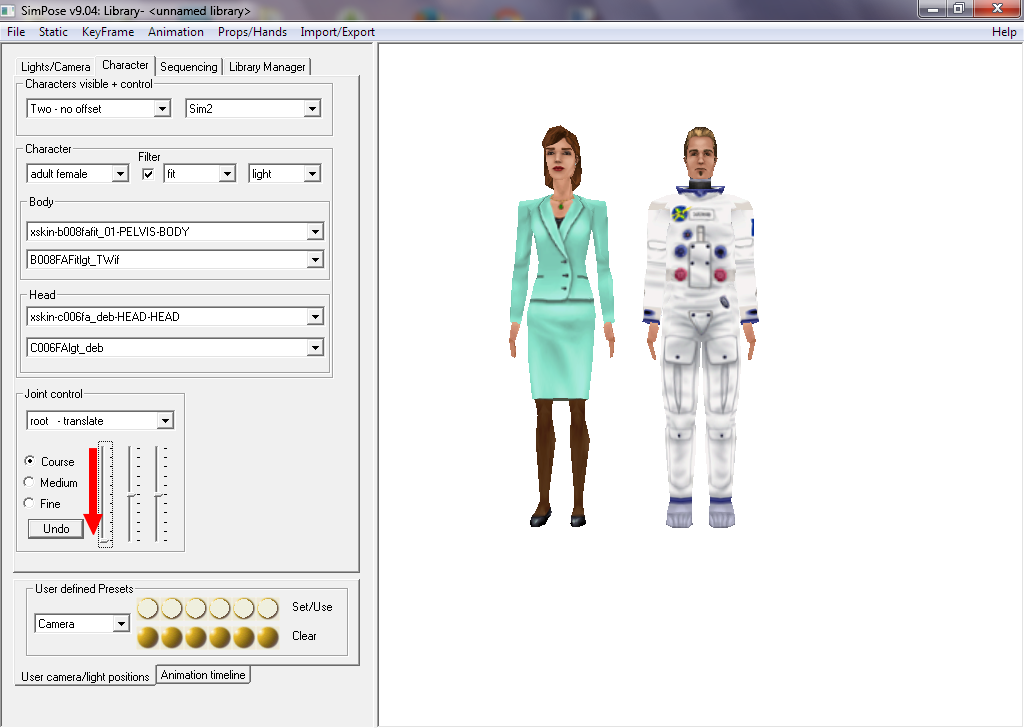Screen dimensions: 1024x728
Task: Click the first Set/Use preset slot
Action: (148, 608)
